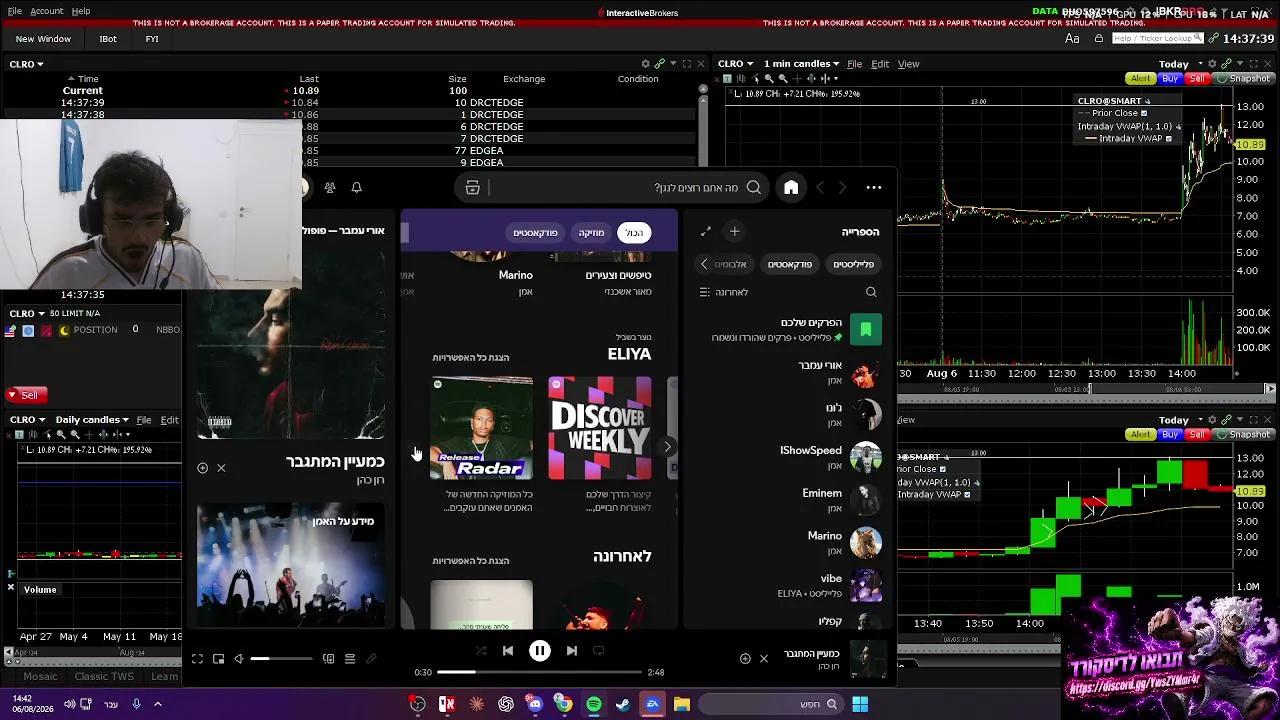The height and width of the screenshot is (720, 1280).
Task: Open Account menu in TWS
Action: [x=46, y=11]
